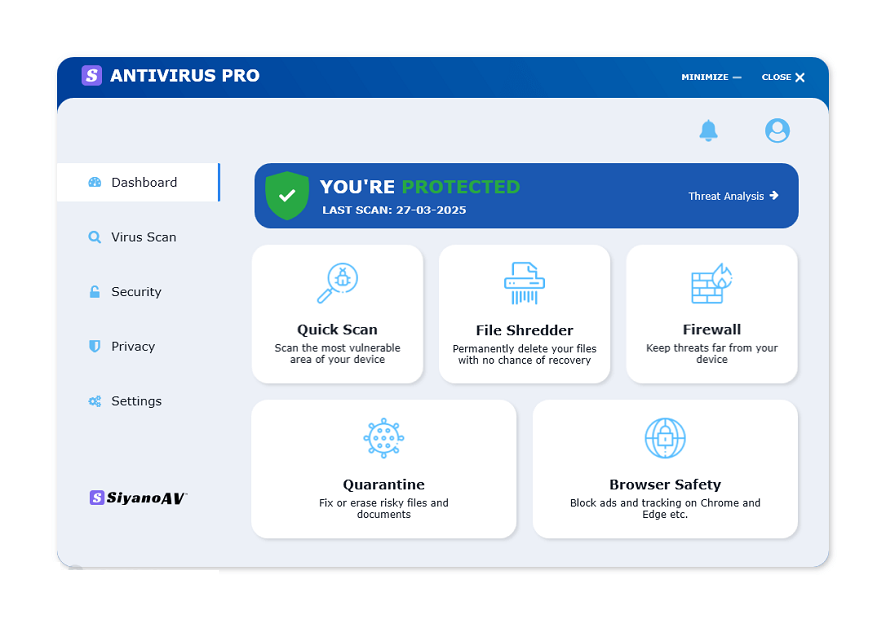Click the SiyanoAV brand logo
Image resolution: width=886 pixels, height=624 pixels.
(137, 497)
